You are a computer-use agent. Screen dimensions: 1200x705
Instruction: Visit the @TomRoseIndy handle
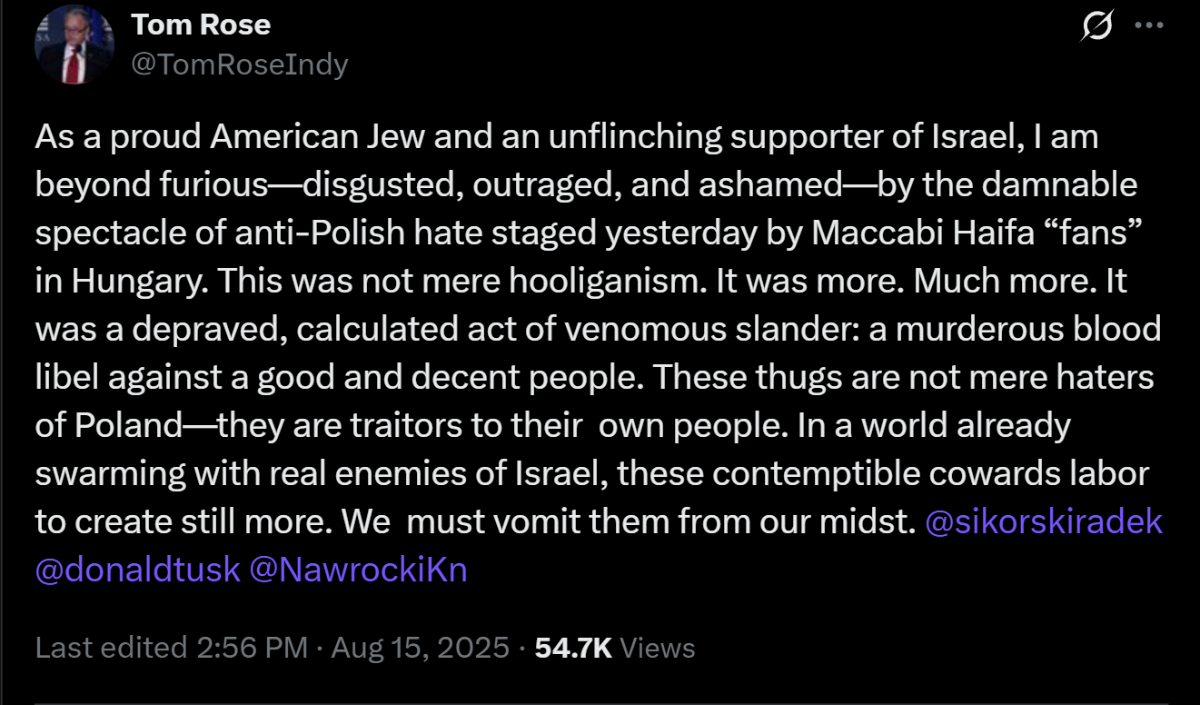(x=240, y=64)
